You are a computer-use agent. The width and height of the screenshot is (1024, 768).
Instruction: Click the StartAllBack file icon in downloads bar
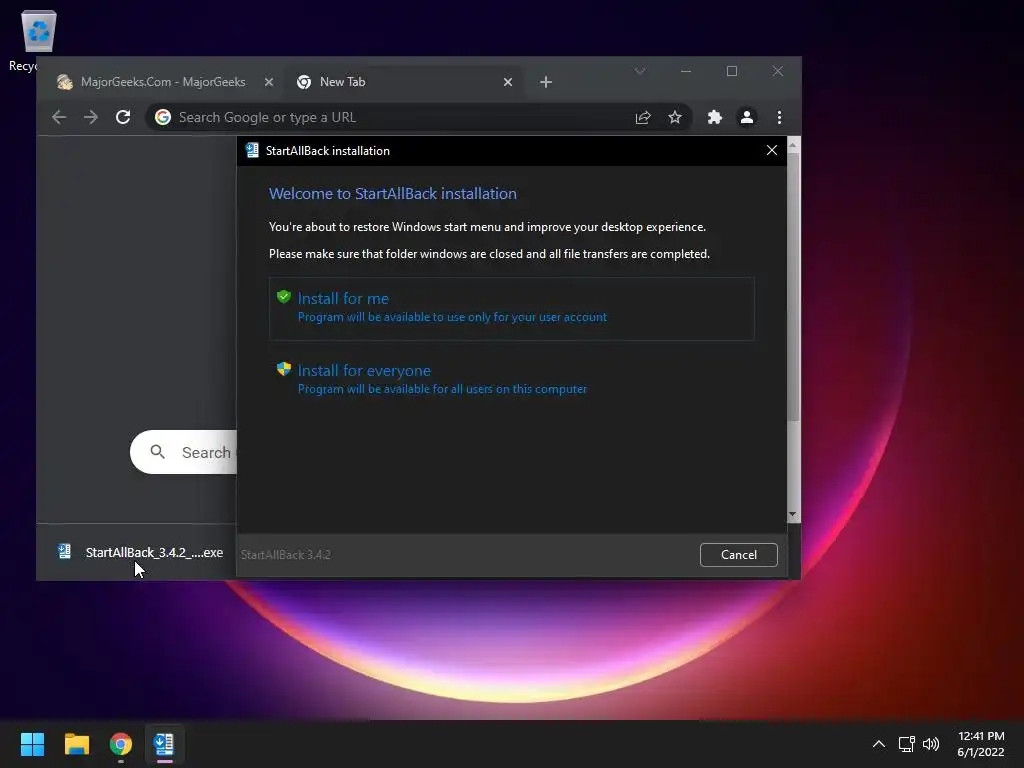[x=64, y=552]
